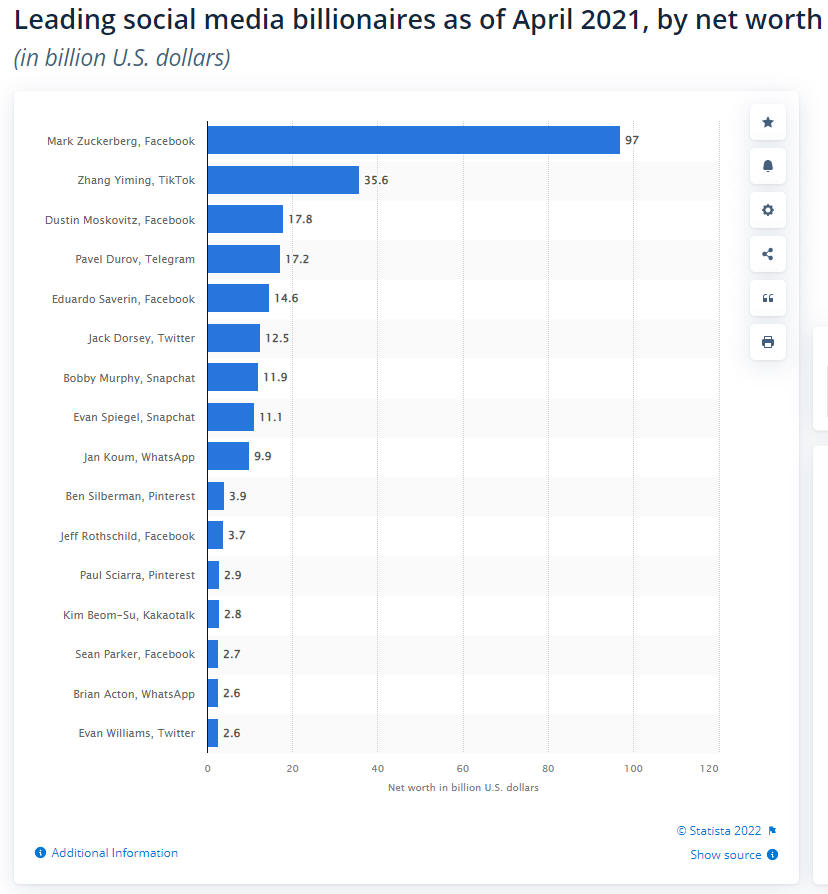
Task: Click the value 97 data label
Action: coord(632,140)
